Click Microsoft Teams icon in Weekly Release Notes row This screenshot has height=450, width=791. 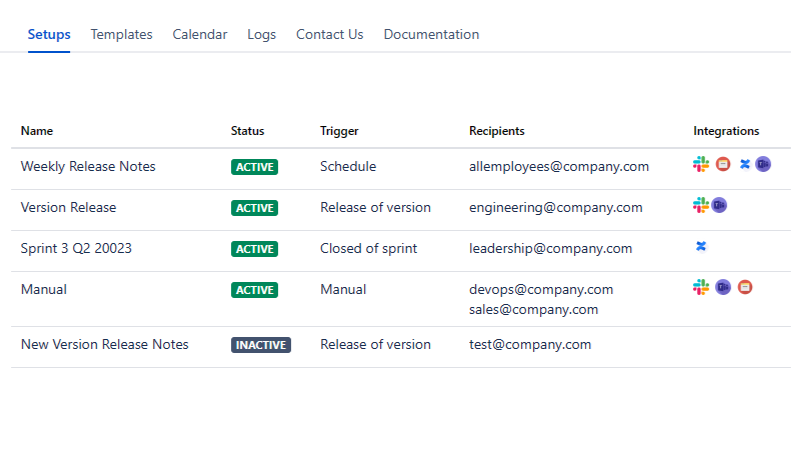point(763,164)
